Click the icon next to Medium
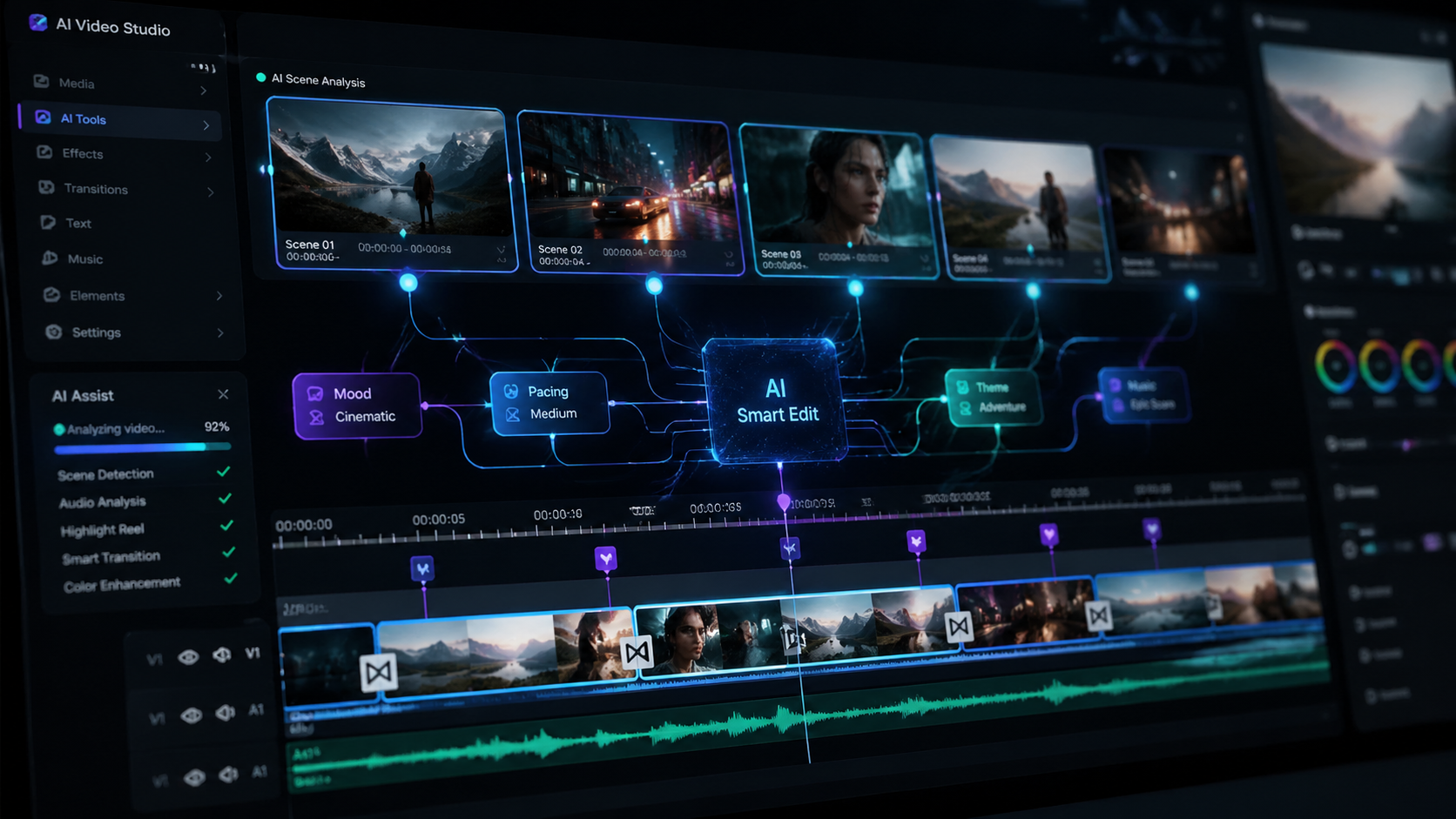1456x819 pixels. [x=512, y=414]
